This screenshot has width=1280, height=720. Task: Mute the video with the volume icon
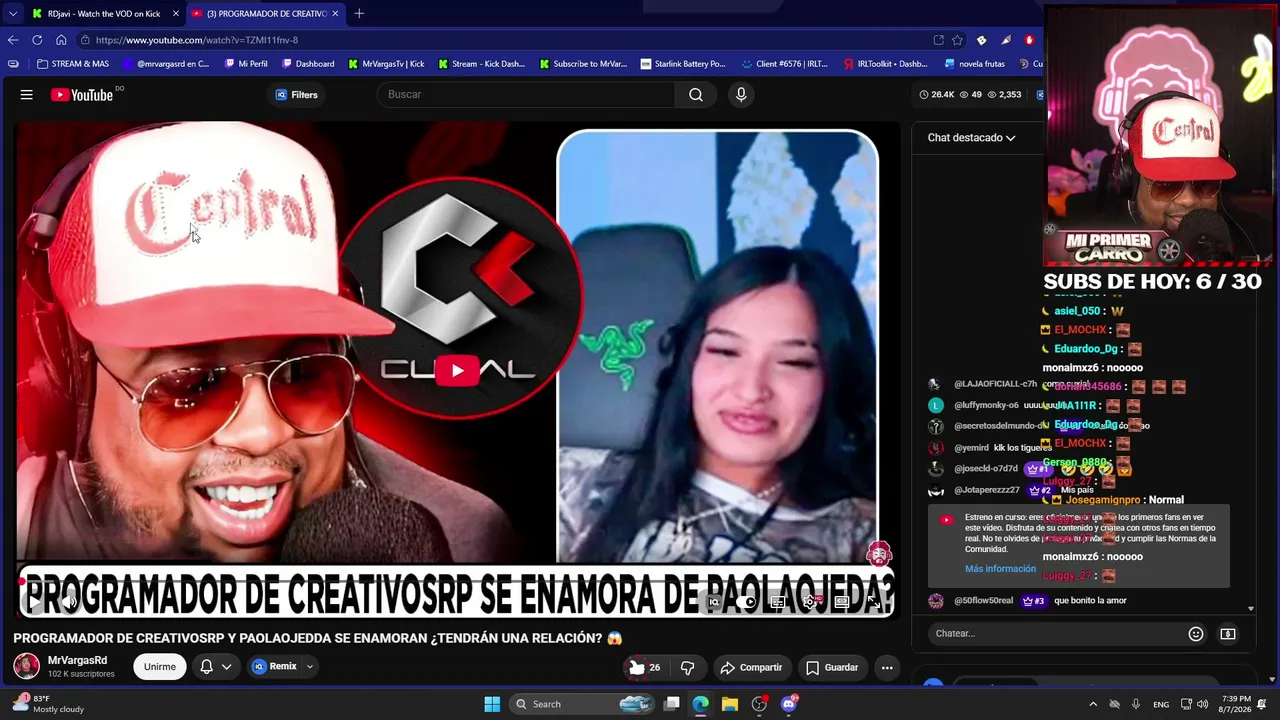pyautogui.click(x=70, y=602)
